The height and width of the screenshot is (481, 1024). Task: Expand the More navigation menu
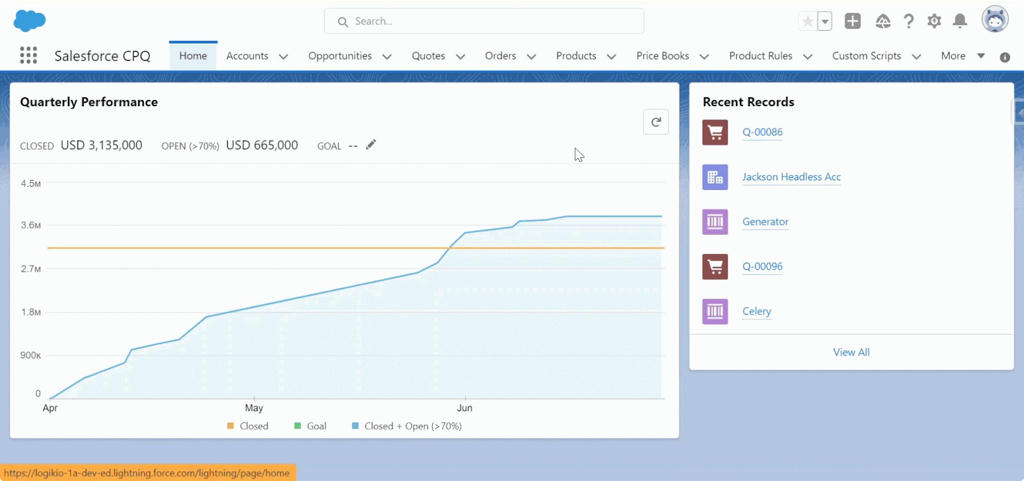[x=963, y=56]
